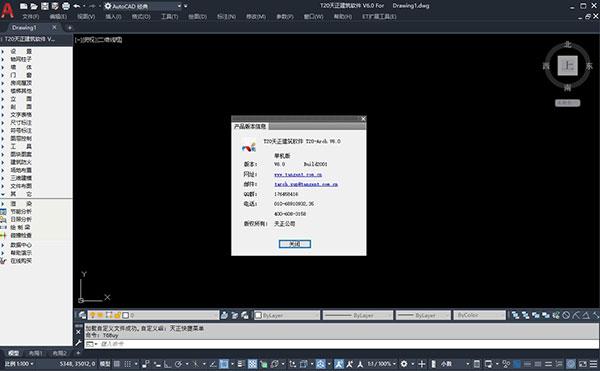
Task: Click the Undo arrow icon
Action: tap(77, 6)
